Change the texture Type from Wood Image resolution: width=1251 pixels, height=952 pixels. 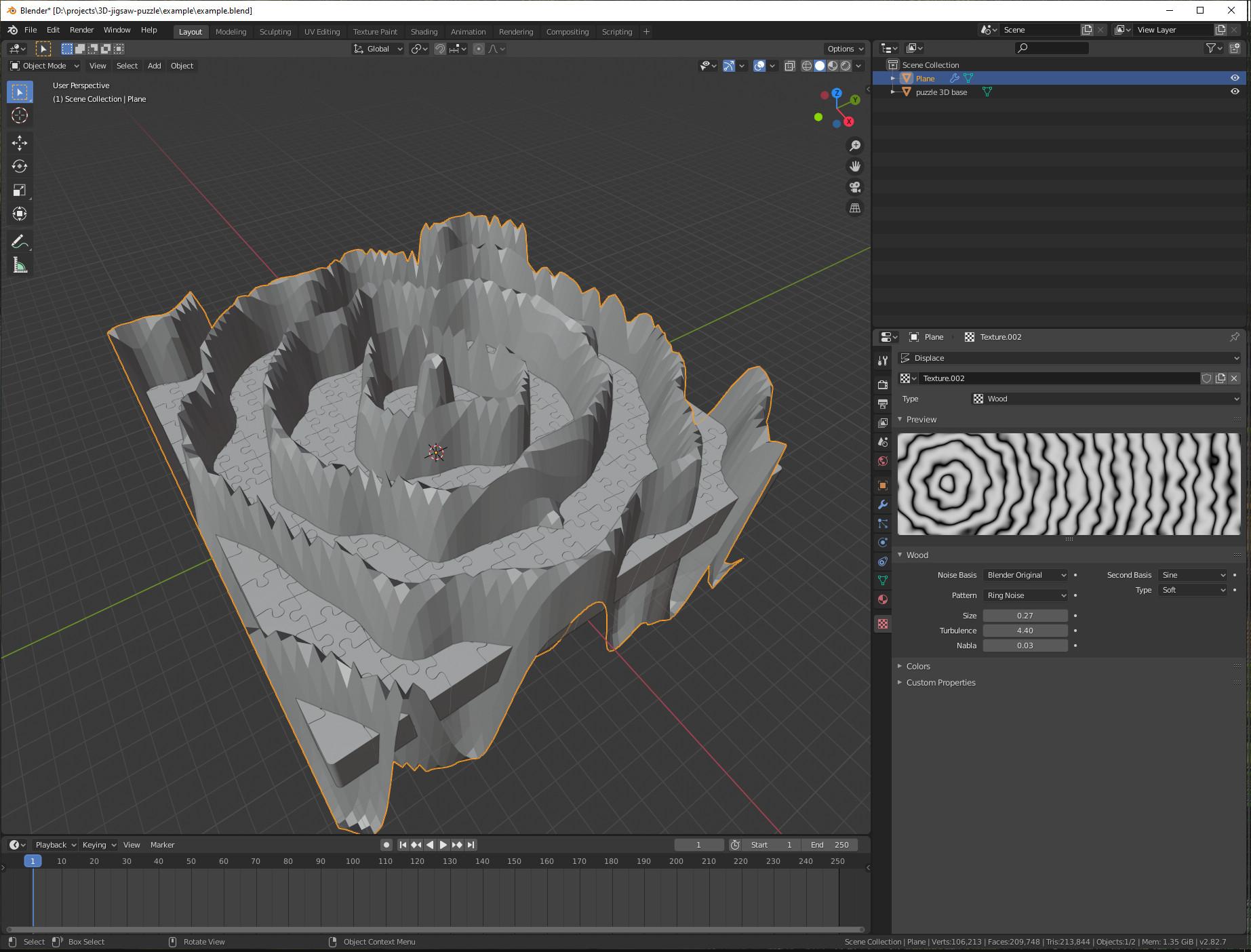coord(1106,399)
